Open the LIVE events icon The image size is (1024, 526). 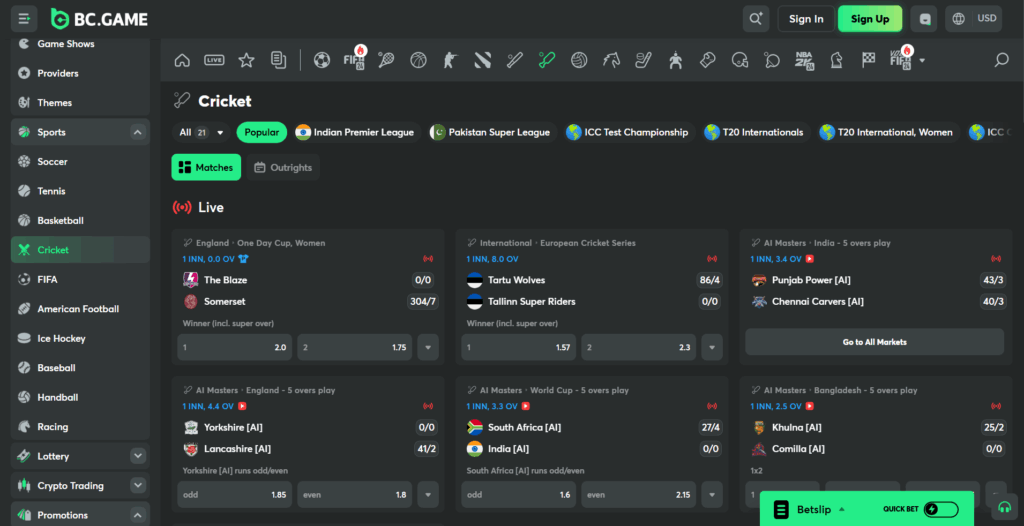click(x=214, y=60)
